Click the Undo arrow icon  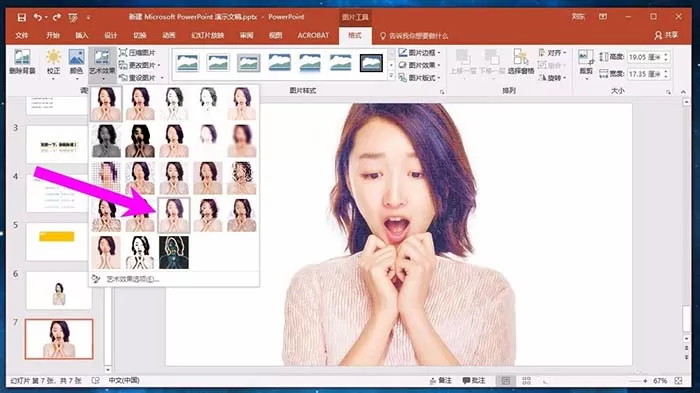point(38,17)
